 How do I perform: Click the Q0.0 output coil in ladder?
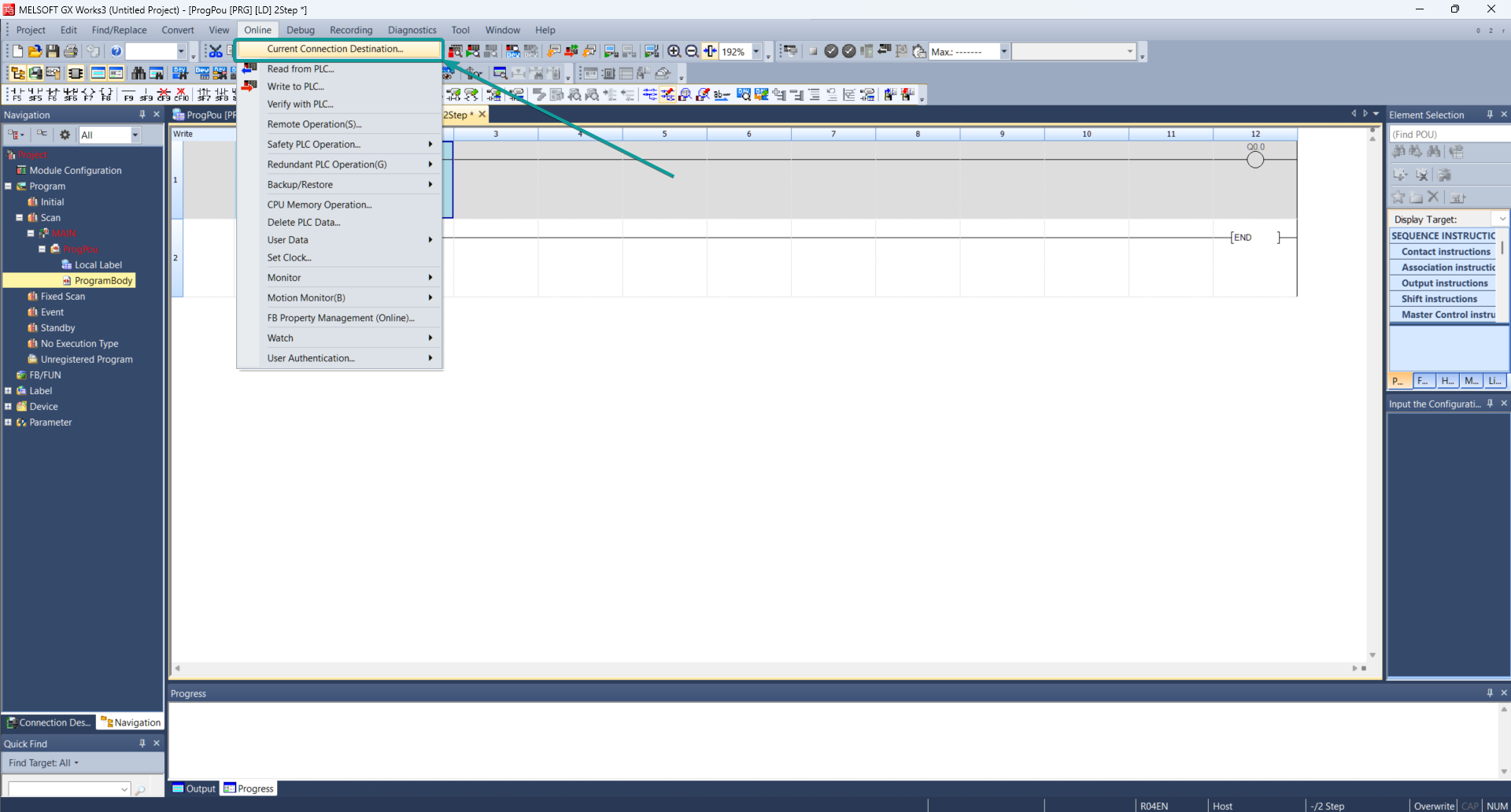pyautogui.click(x=1255, y=160)
